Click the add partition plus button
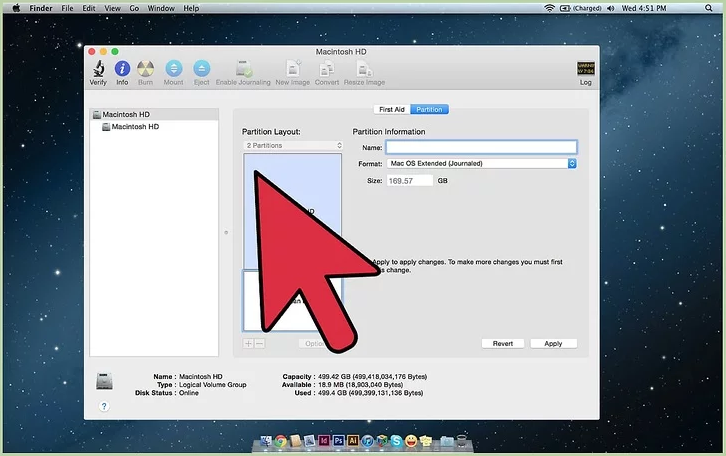Screen dimensions: 726x456 [x=248, y=344]
